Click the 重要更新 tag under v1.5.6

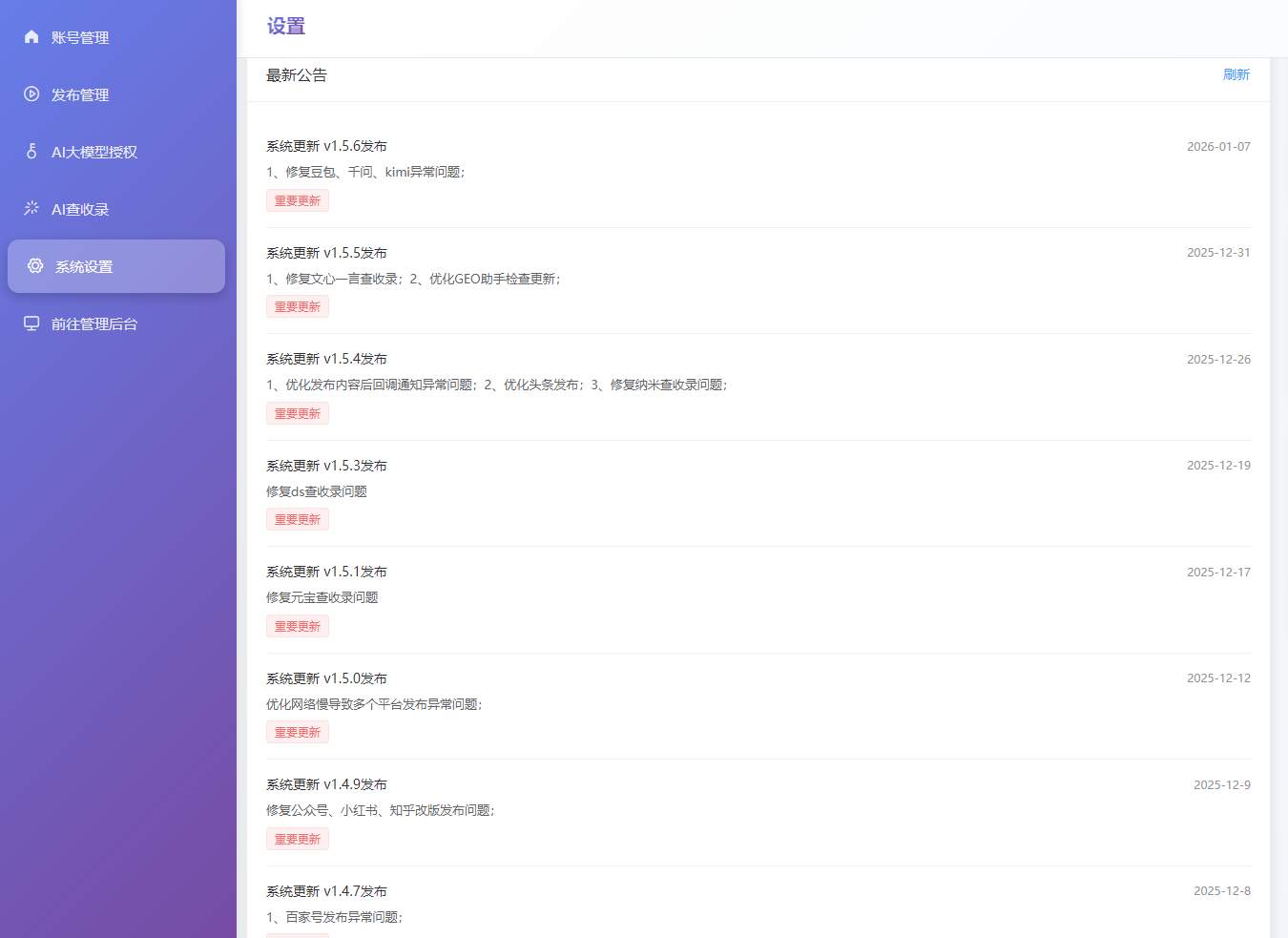point(297,200)
